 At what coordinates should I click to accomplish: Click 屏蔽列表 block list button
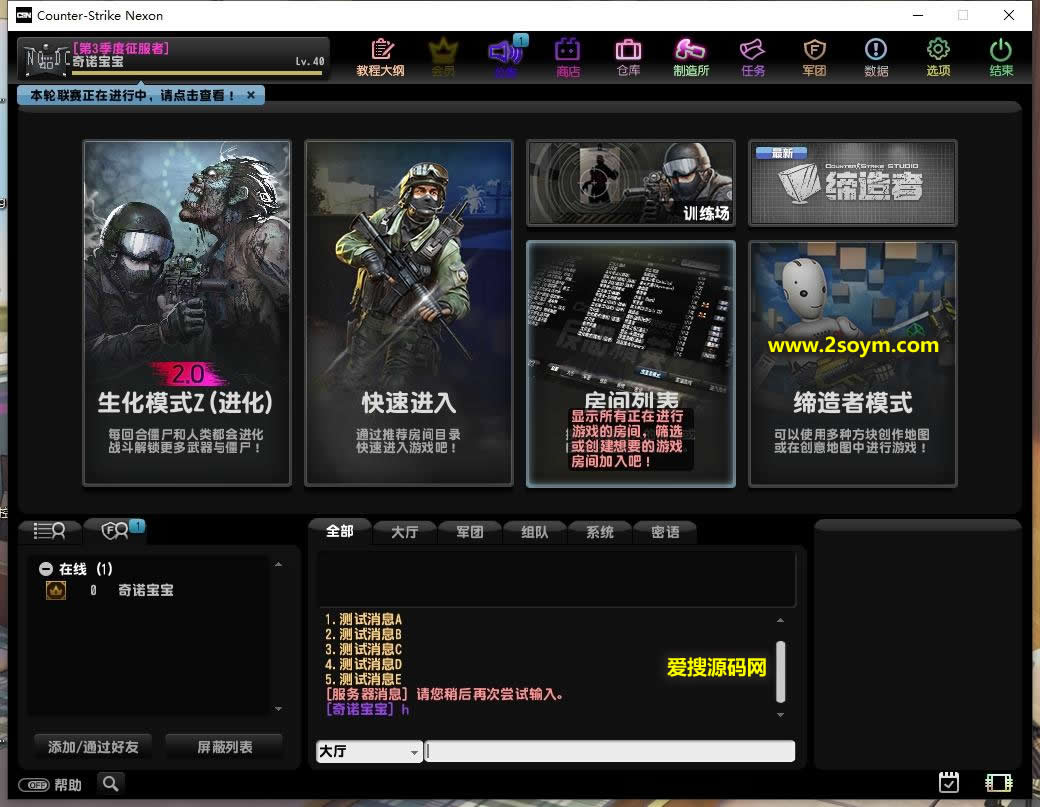tap(224, 747)
